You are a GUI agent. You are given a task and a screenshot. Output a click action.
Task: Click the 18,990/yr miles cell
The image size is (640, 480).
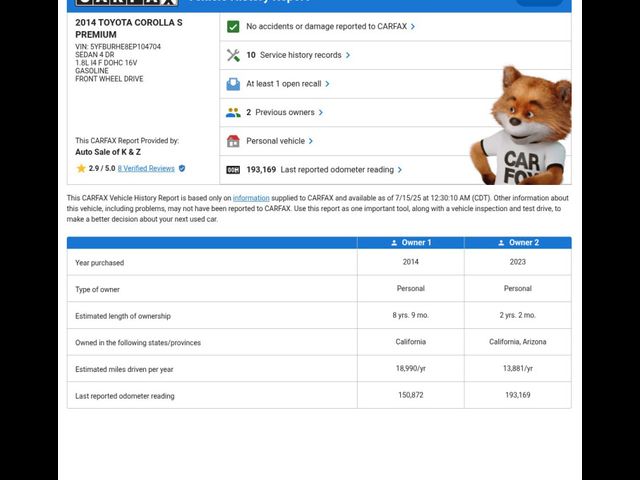[411, 369]
